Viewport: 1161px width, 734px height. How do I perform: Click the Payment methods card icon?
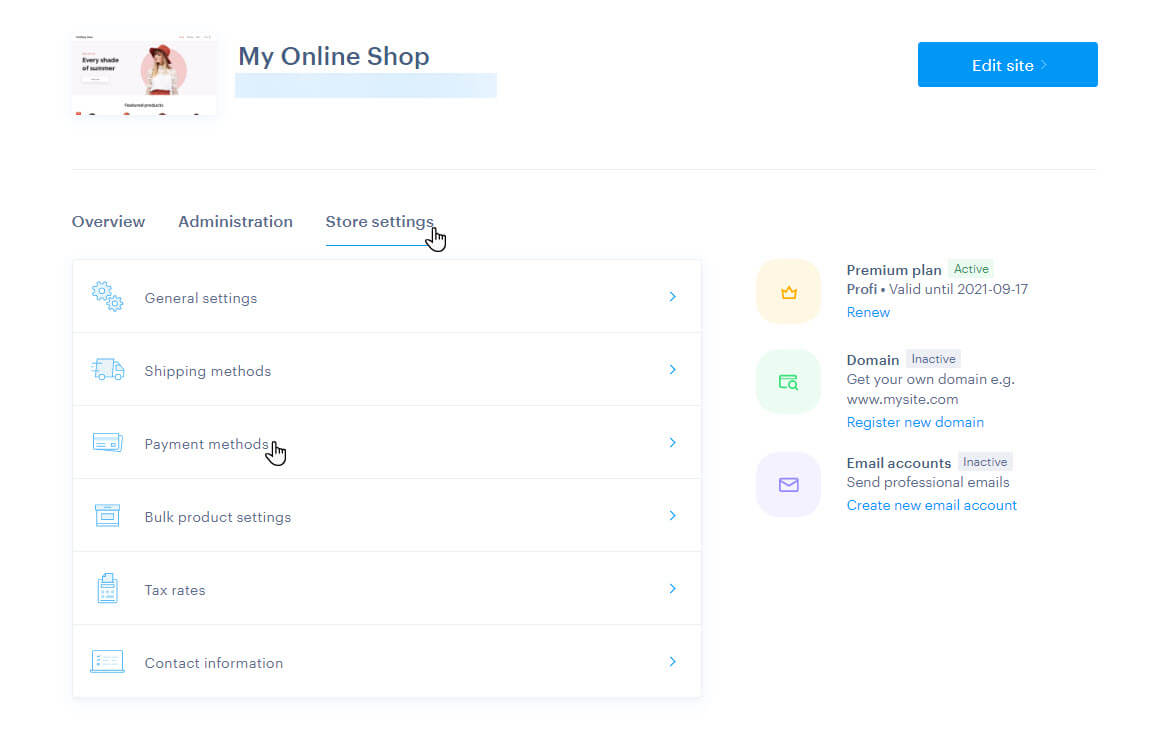(107, 442)
